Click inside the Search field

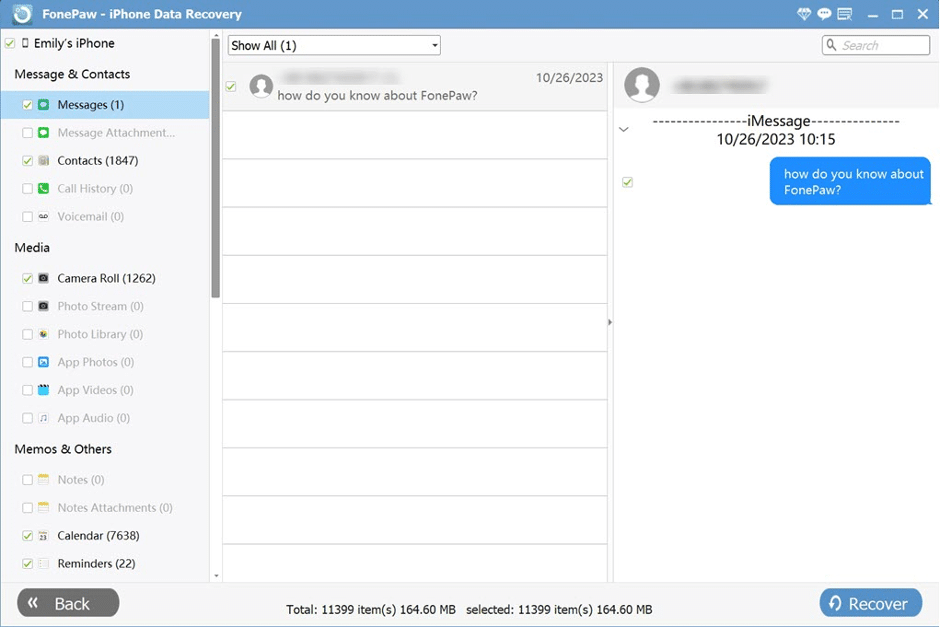pos(880,45)
